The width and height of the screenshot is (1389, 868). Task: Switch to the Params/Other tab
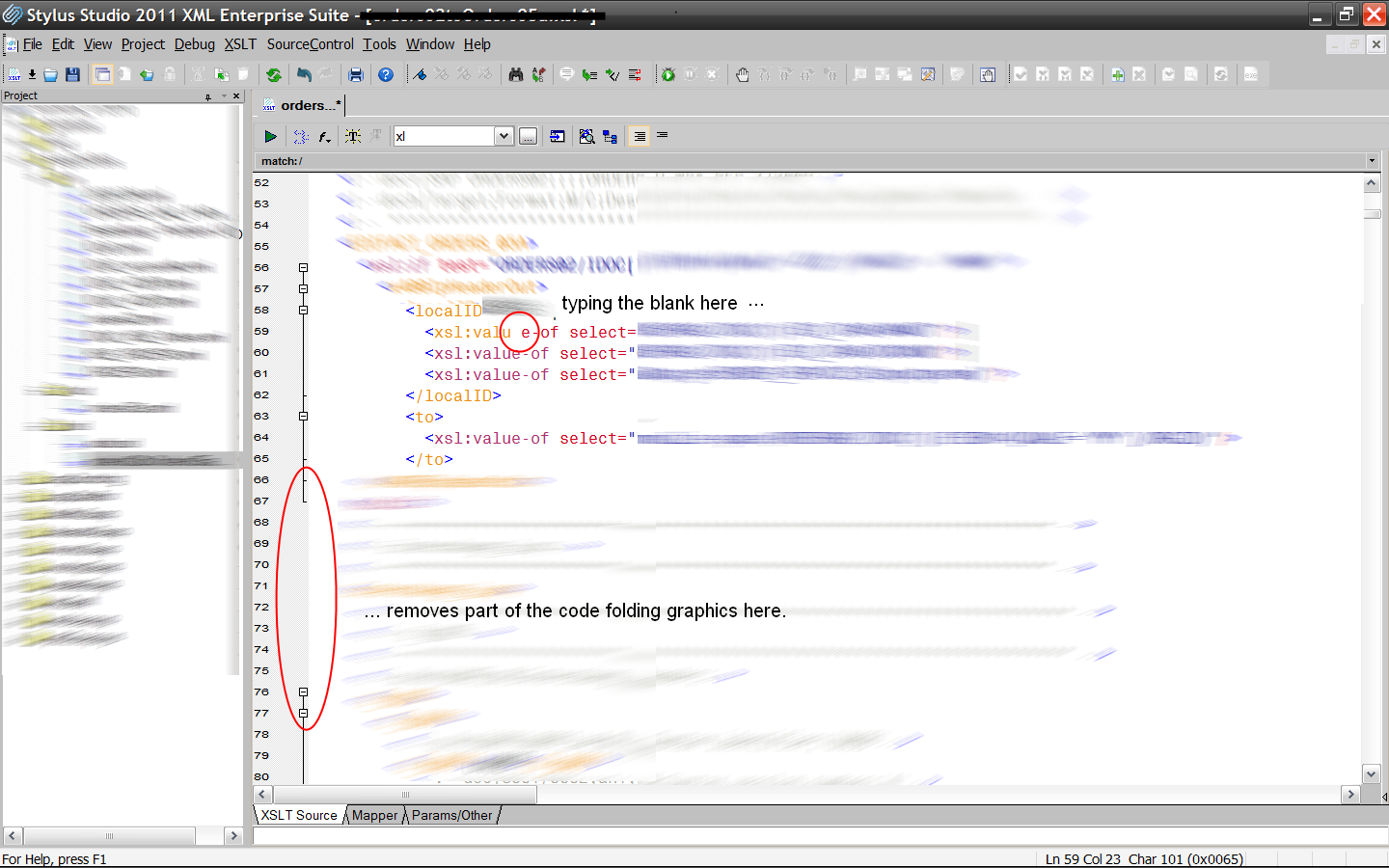(451, 816)
